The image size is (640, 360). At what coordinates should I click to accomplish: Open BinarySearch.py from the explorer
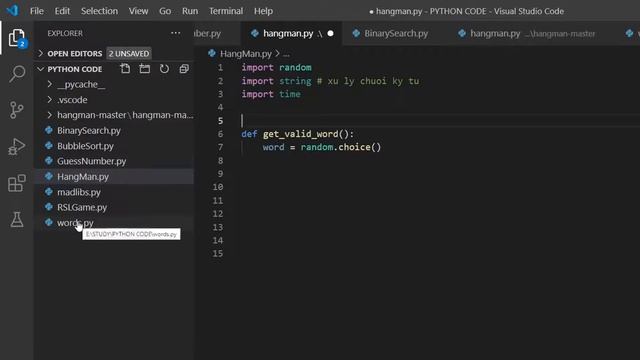point(89,131)
